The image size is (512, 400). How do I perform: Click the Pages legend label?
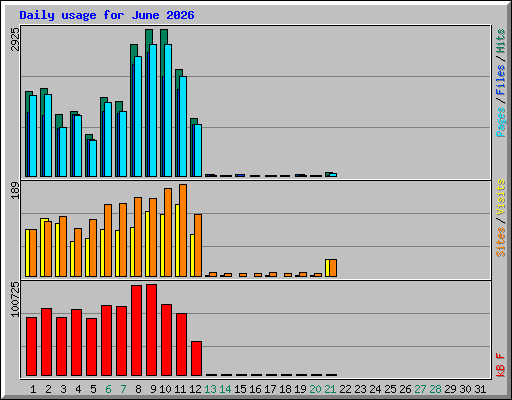[501, 122]
